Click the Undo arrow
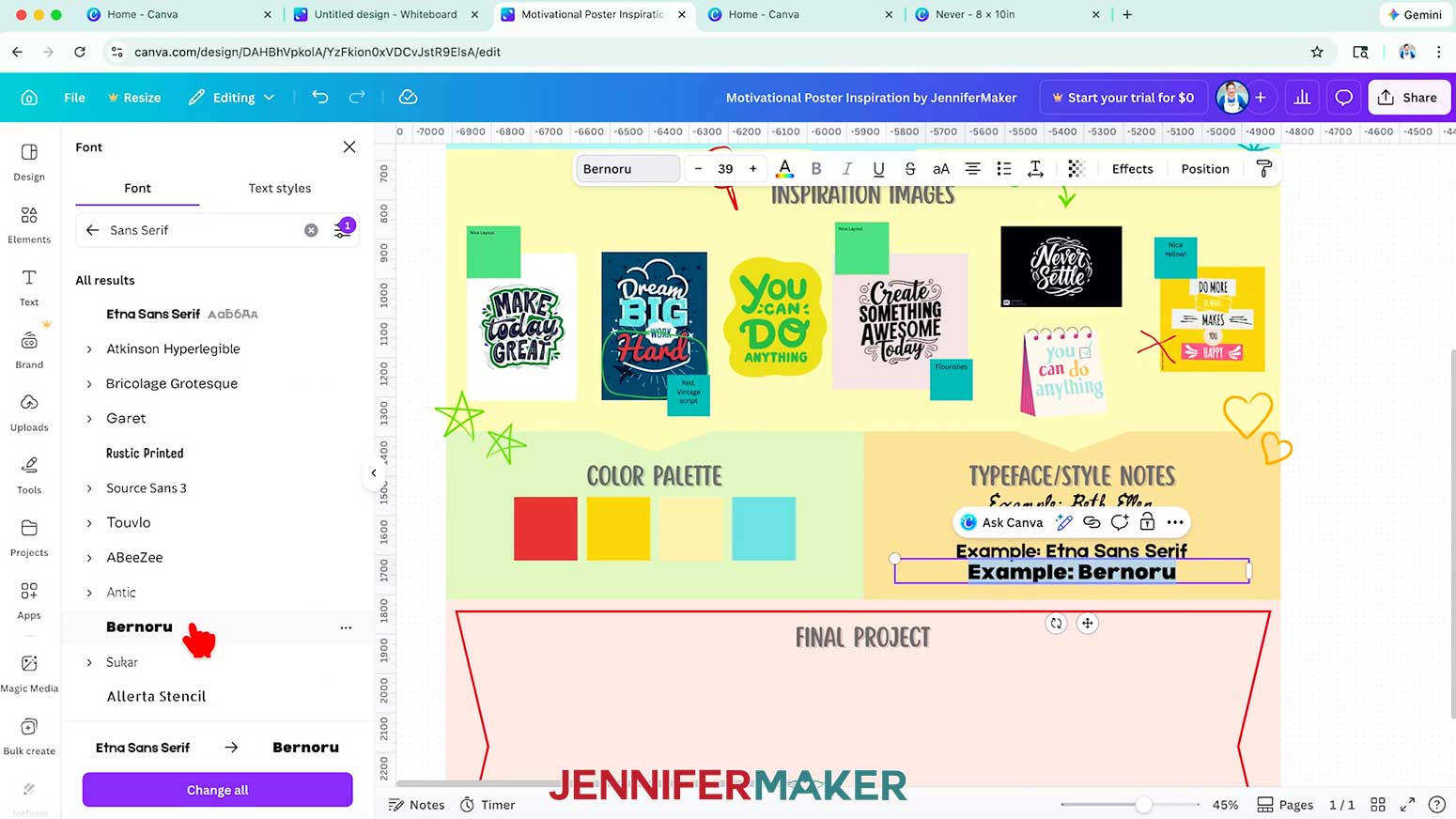 pyautogui.click(x=320, y=97)
